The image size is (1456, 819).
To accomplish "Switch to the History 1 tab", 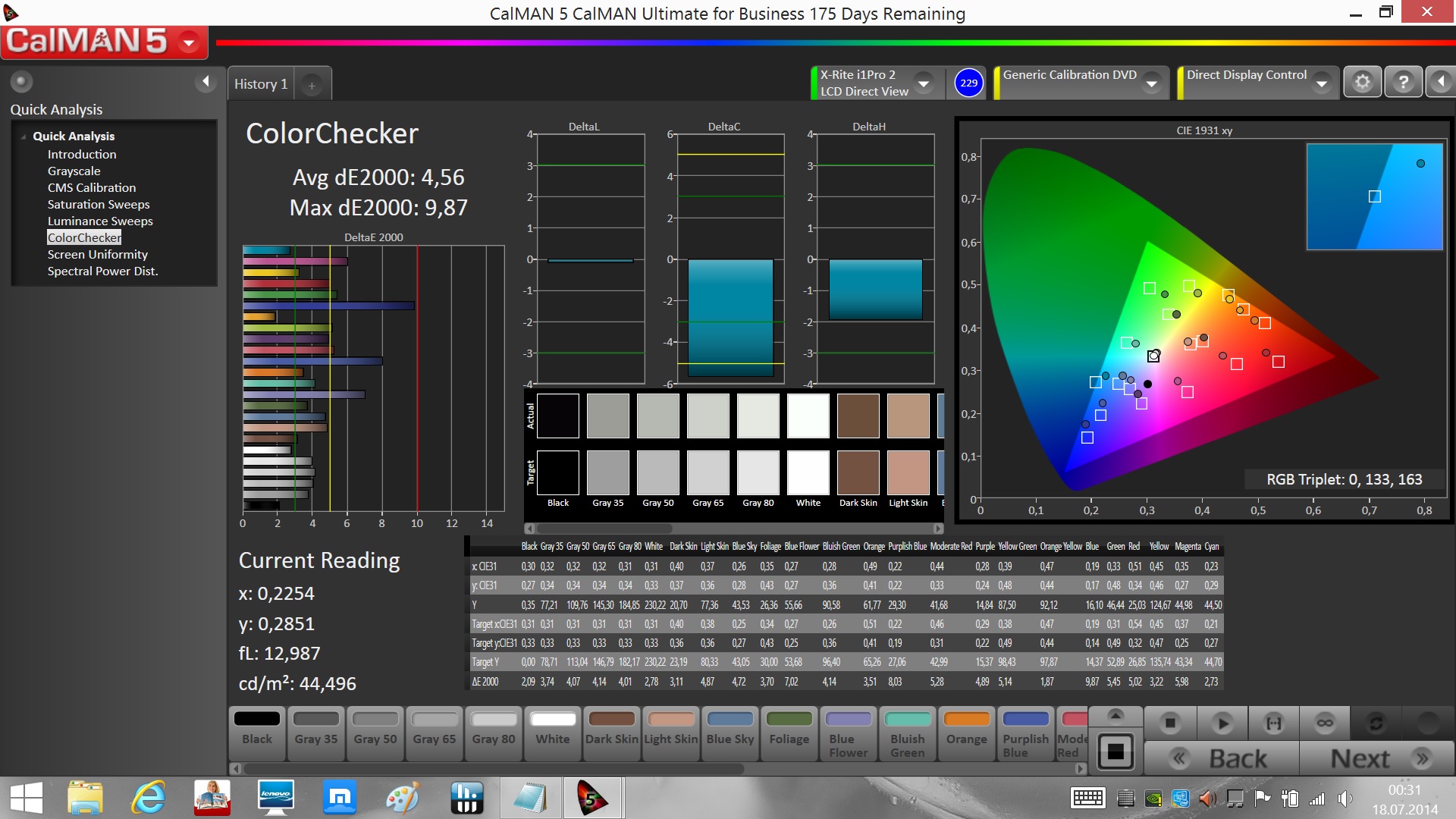I will (x=260, y=84).
